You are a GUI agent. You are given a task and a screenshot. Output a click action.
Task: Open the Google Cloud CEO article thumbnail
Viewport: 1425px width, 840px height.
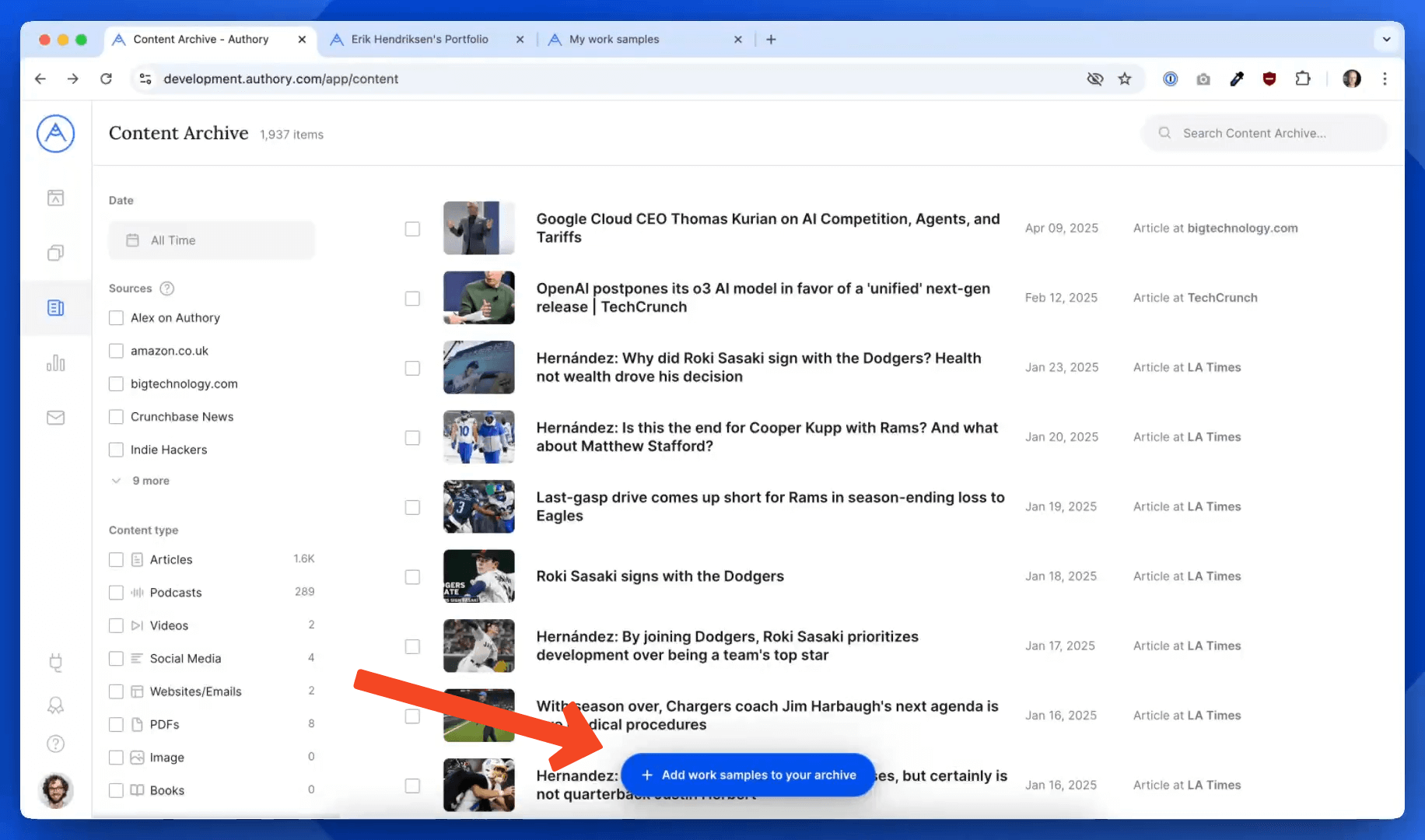tap(479, 228)
